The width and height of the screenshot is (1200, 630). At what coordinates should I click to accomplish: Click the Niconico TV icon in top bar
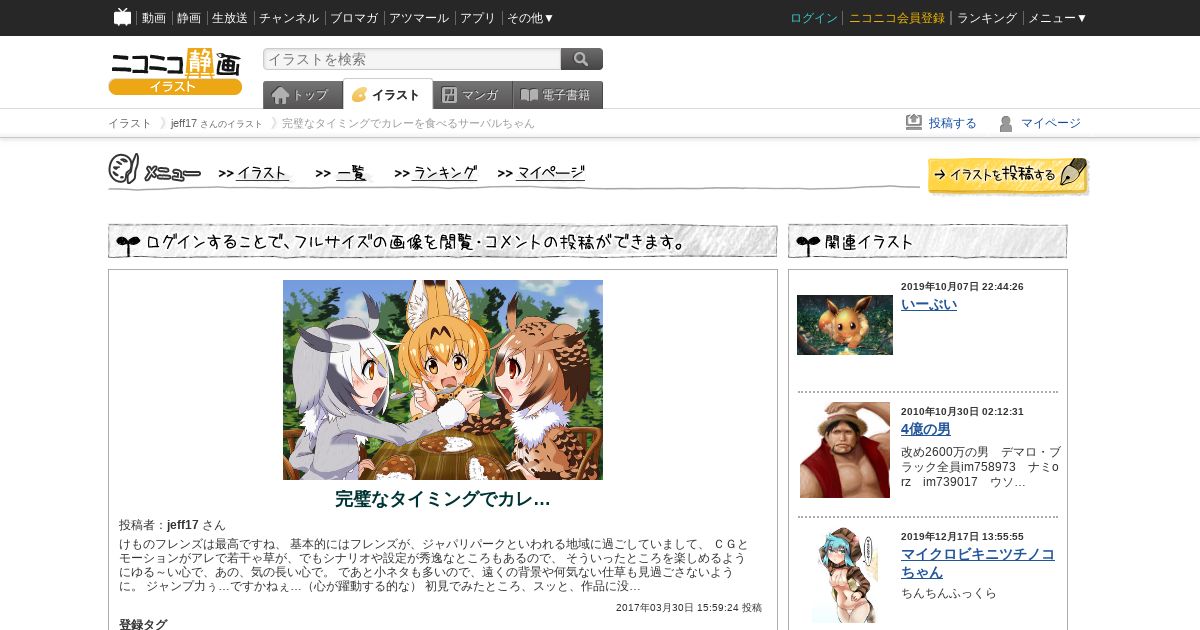(x=123, y=17)
